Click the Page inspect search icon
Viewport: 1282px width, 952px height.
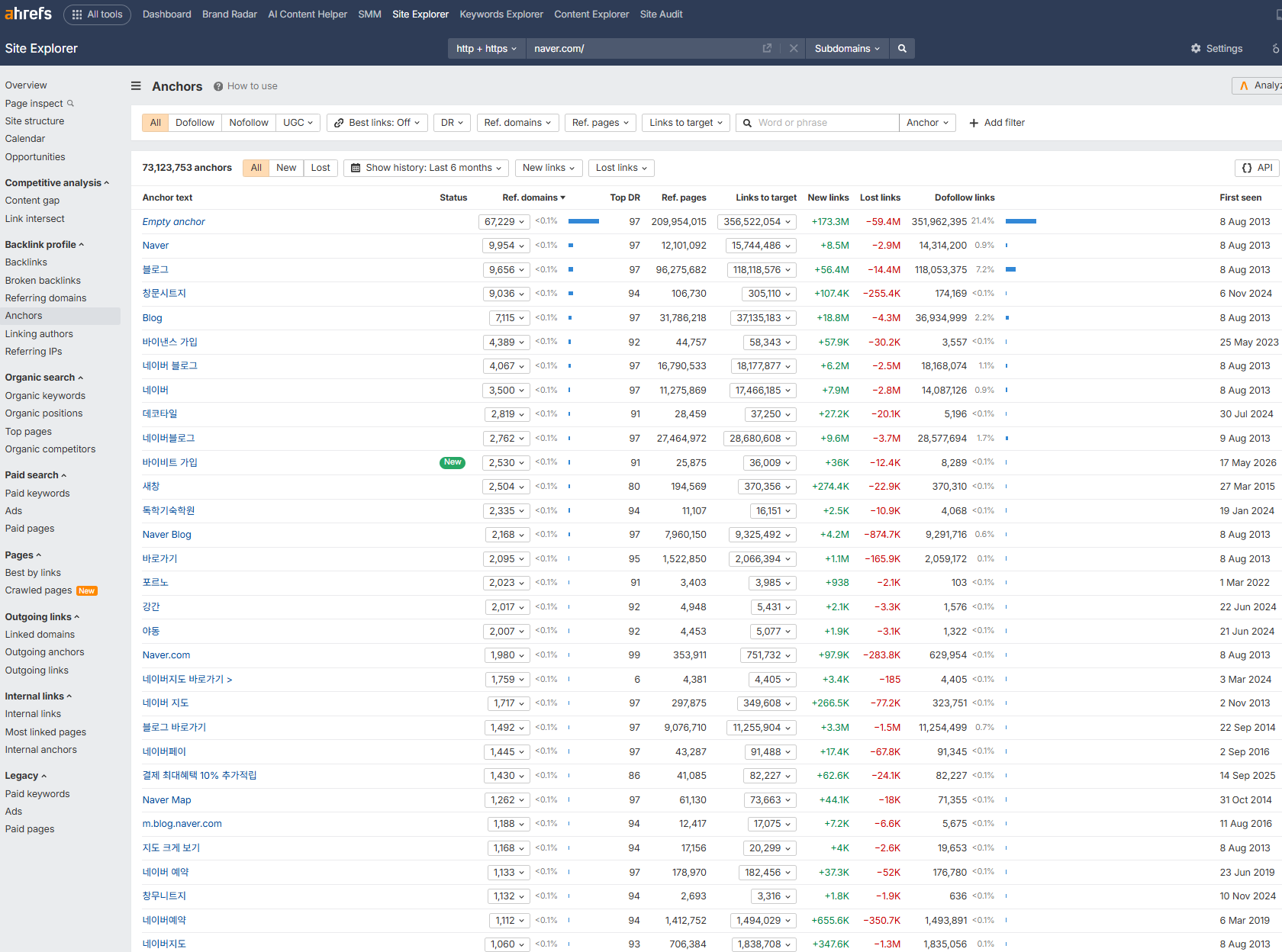pos(71,103)
